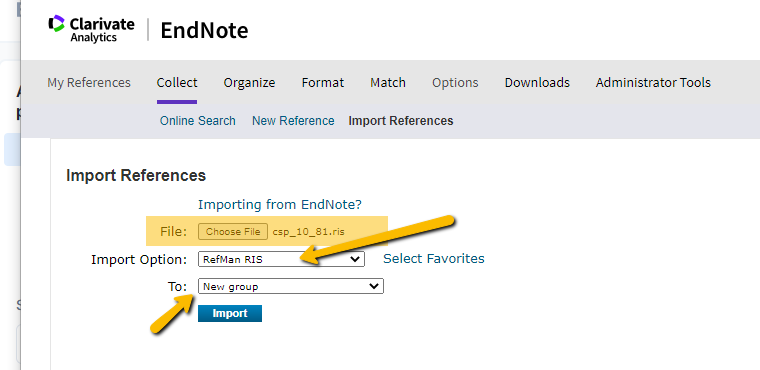
Task: Click the Choose File button
Action: click(x=233, y=232)
